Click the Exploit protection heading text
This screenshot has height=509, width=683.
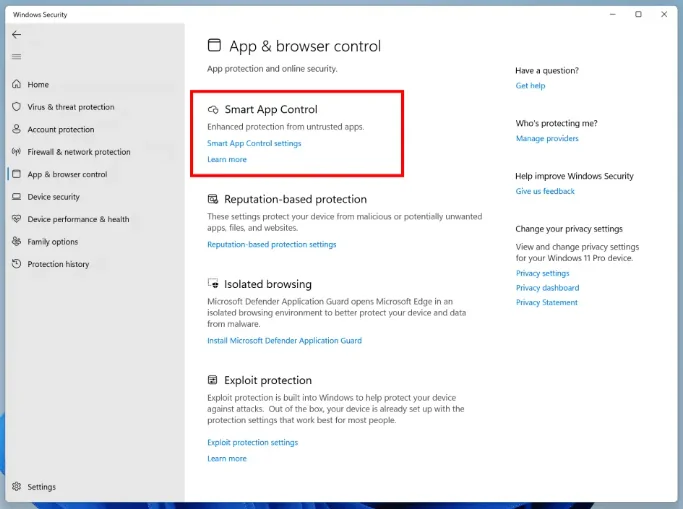[x=268, y=380]
